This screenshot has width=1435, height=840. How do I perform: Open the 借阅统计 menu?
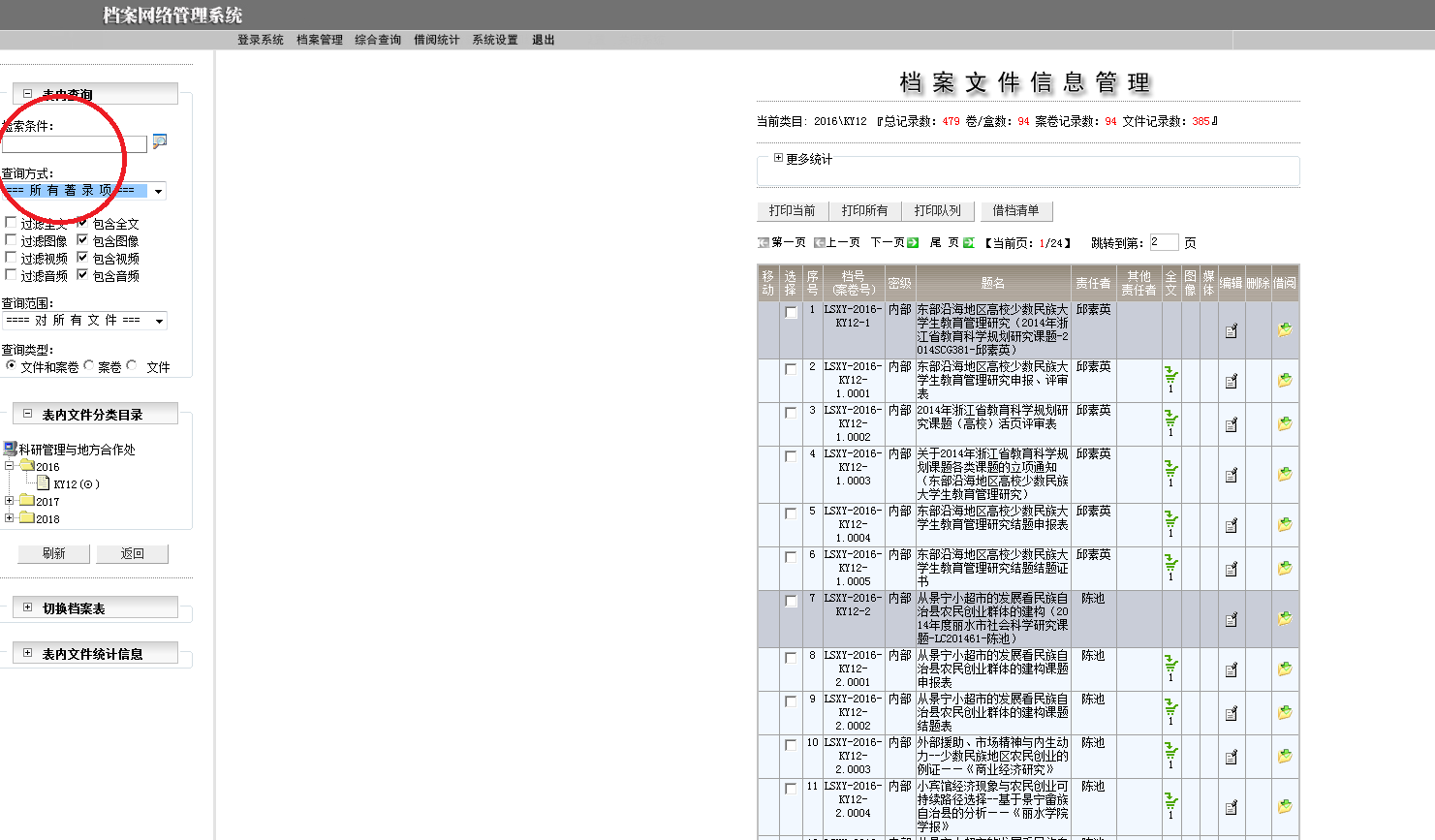pos(436,40)
